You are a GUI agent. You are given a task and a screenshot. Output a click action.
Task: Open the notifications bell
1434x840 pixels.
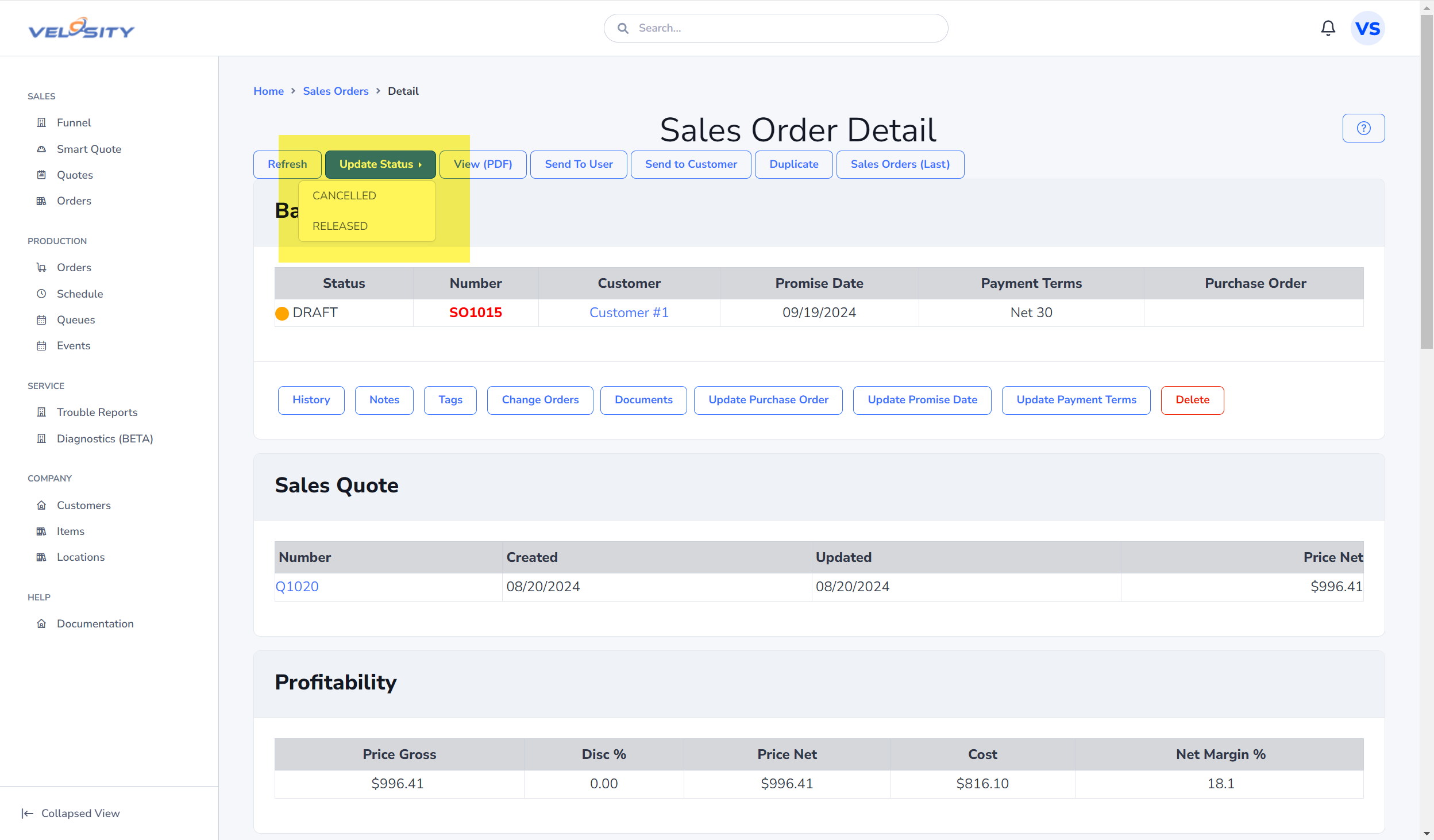[1328, 28]
